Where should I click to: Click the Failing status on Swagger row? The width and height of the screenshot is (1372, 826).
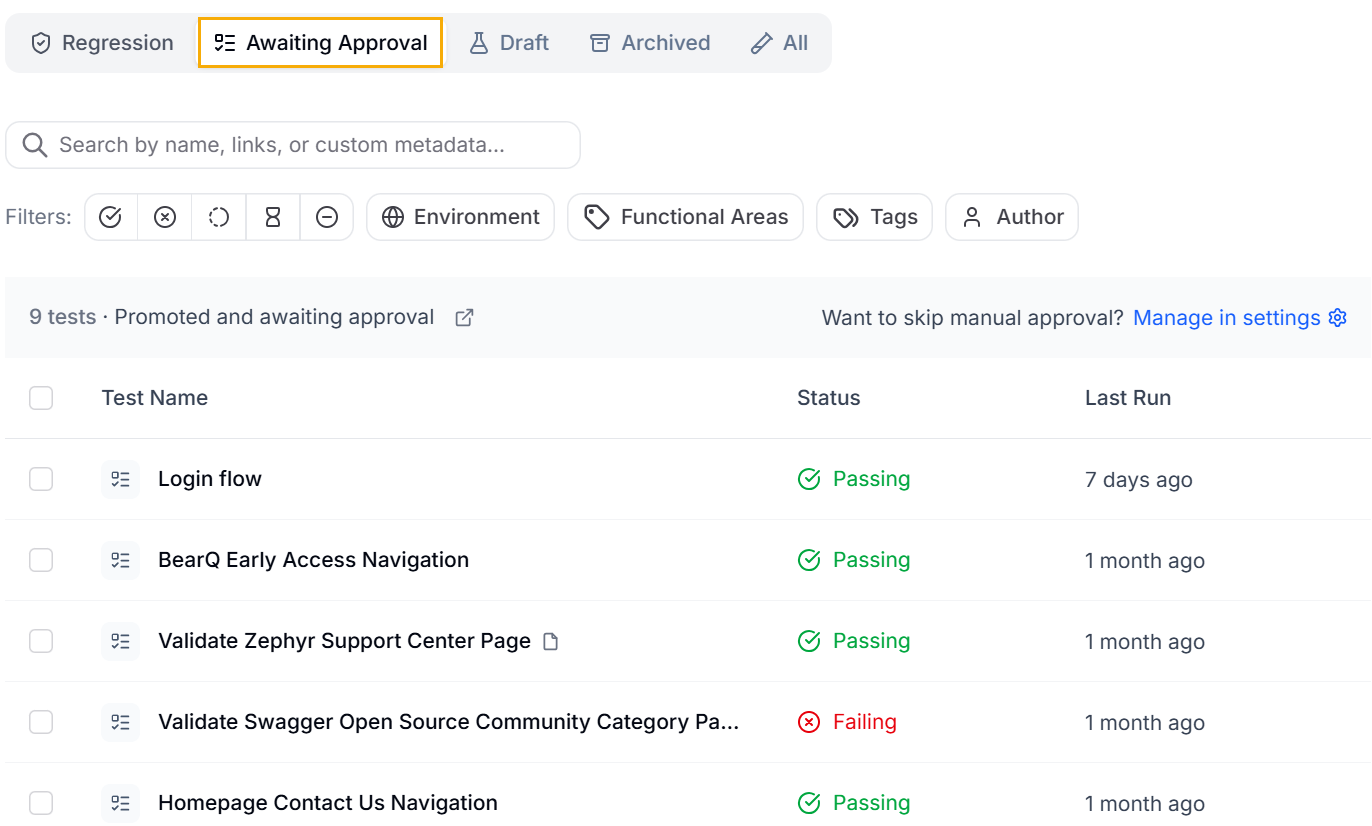(847, 722)
